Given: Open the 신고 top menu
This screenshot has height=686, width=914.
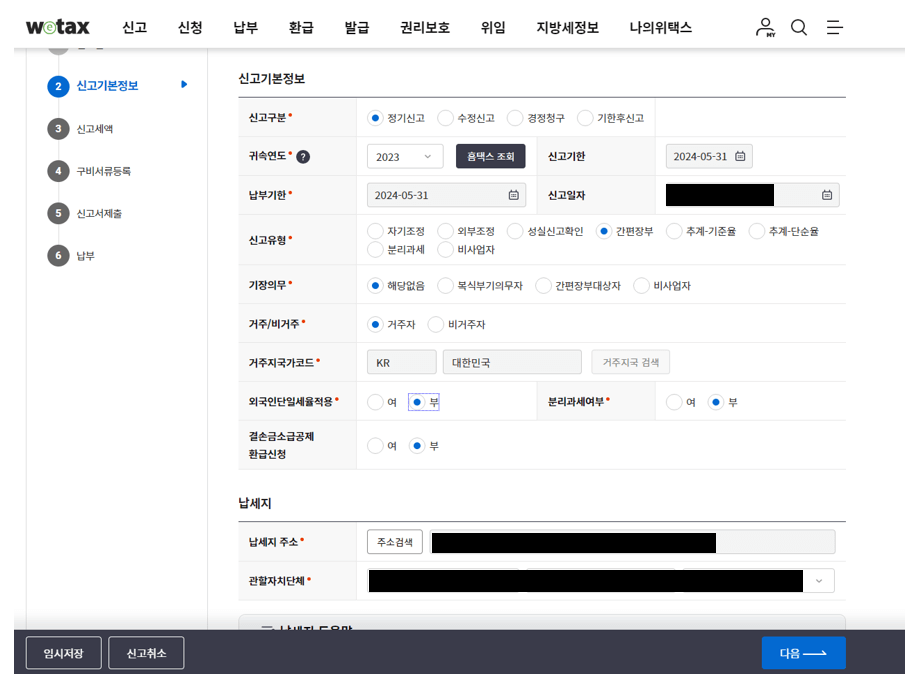Looking at the screenshot, I should [x=135, y=27].
